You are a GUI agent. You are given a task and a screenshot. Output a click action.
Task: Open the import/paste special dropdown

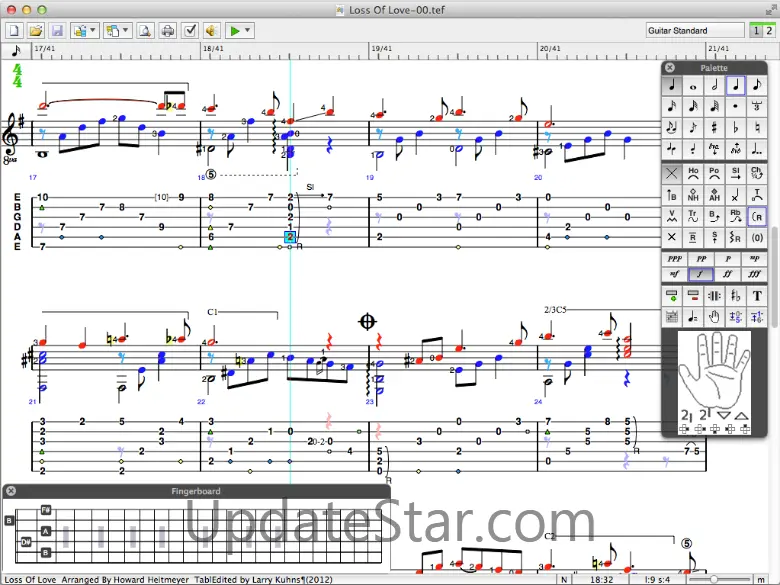(x=85, y=31)
